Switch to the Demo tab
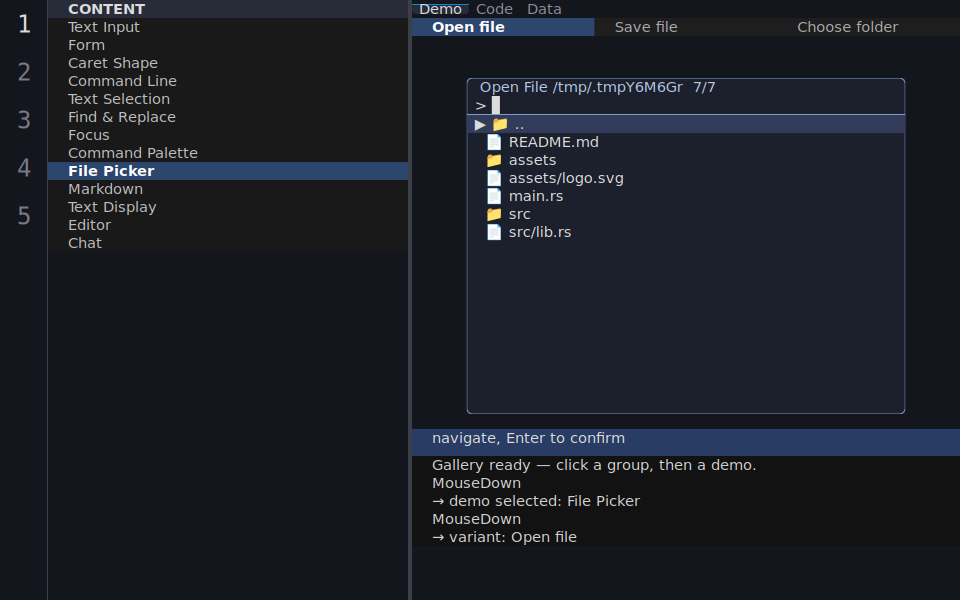 coord(440,9)
